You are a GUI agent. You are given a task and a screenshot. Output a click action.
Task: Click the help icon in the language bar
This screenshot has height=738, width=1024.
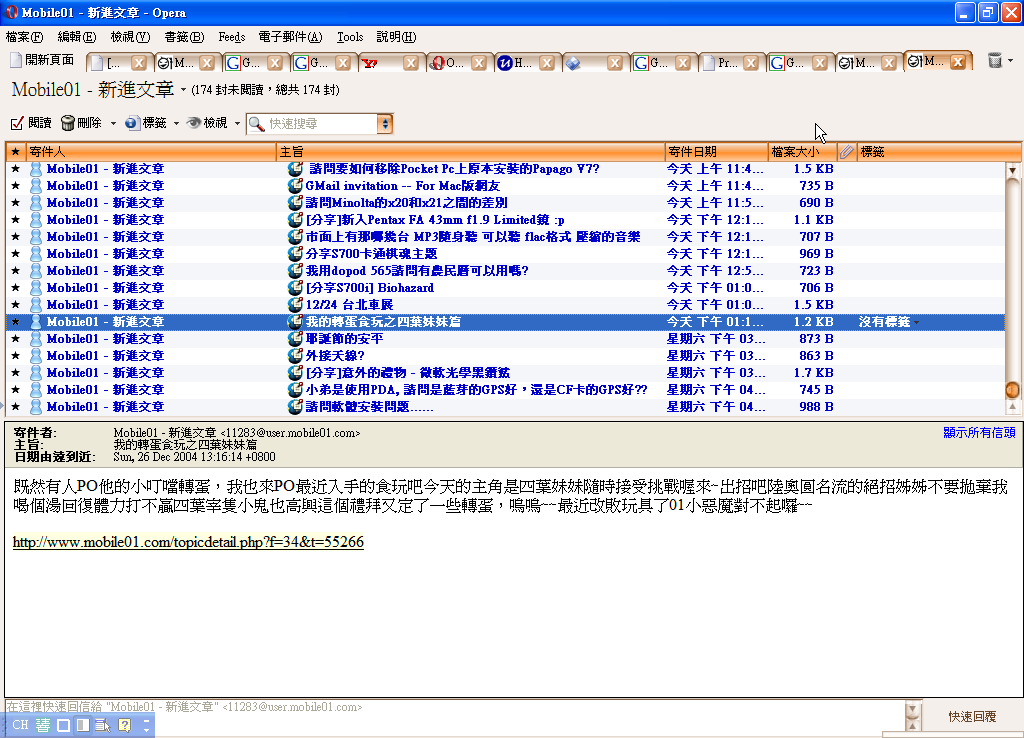tap(125, 725)
